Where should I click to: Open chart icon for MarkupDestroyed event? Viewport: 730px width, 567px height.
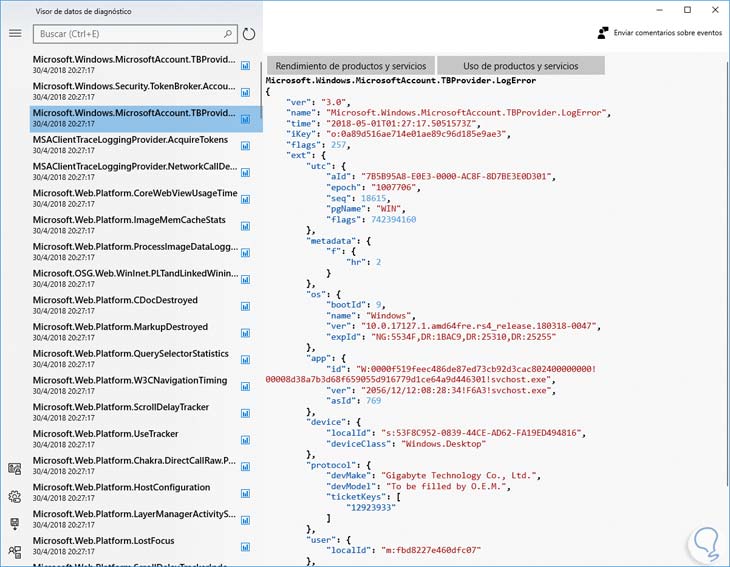pos(245,333)
